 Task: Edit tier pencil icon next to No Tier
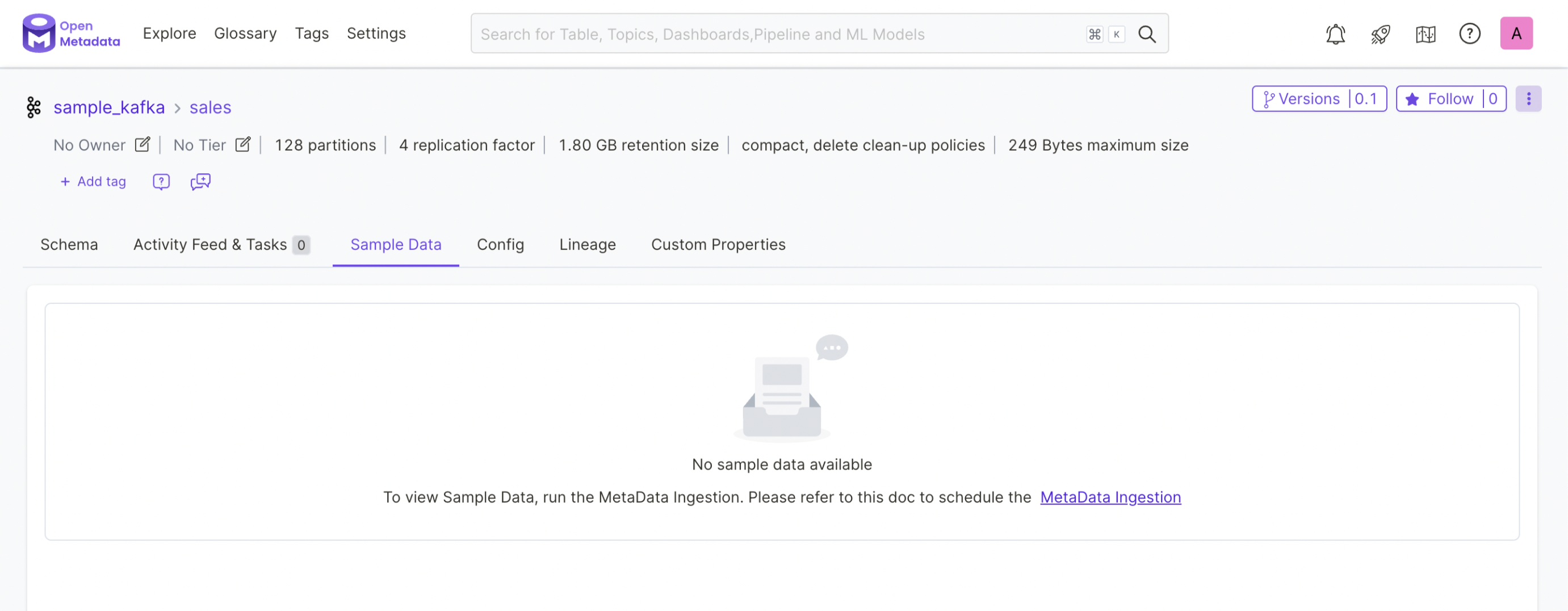point(243,145)
